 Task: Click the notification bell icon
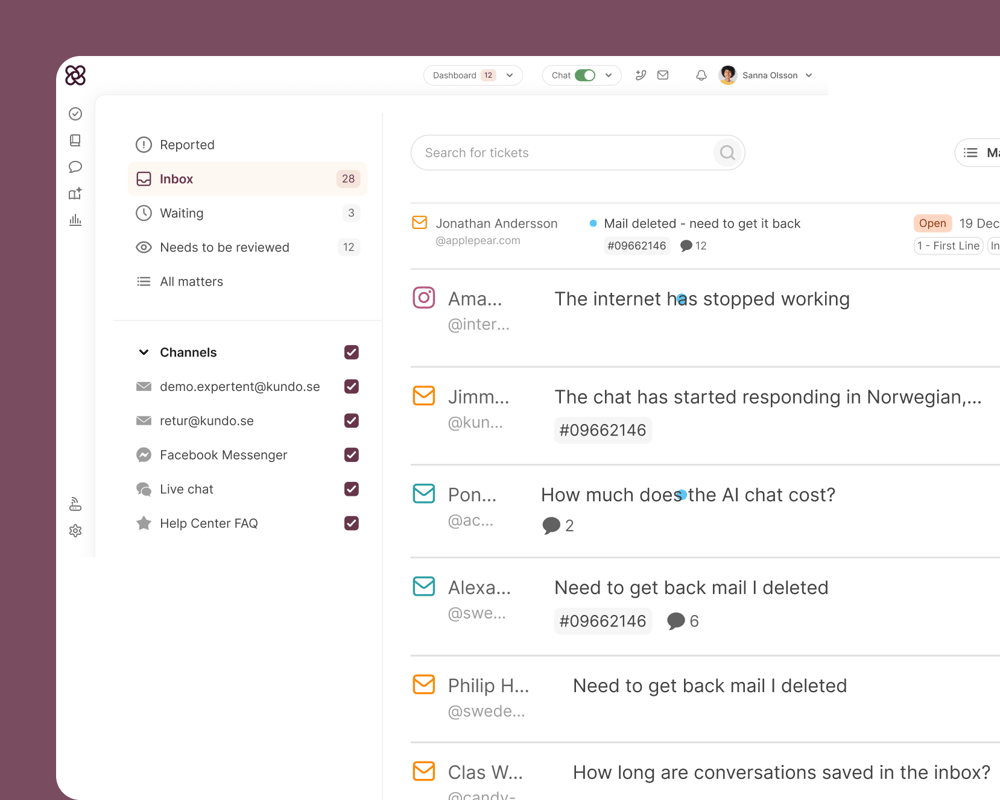tap(701, 75)
